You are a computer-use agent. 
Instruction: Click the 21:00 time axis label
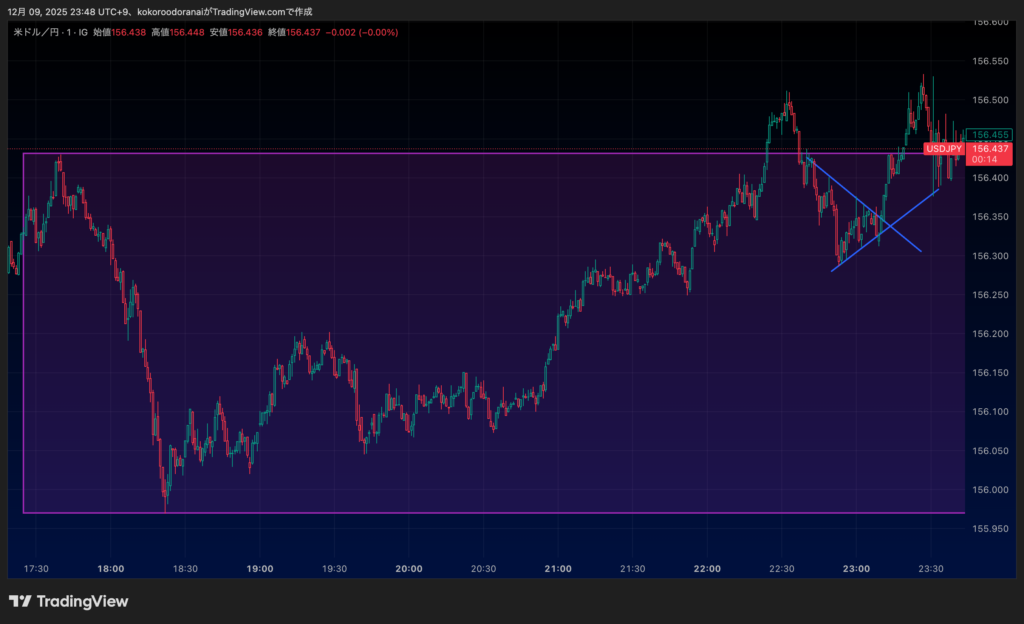pyautogui.click(x=557, y=569)
